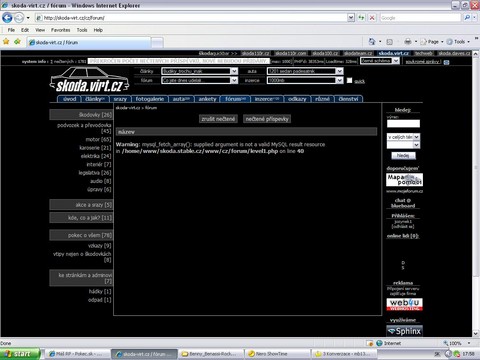Viewport: 480px width, 360px height.
Task: Click the Home icon in command bar
Action: pos(372,42)
